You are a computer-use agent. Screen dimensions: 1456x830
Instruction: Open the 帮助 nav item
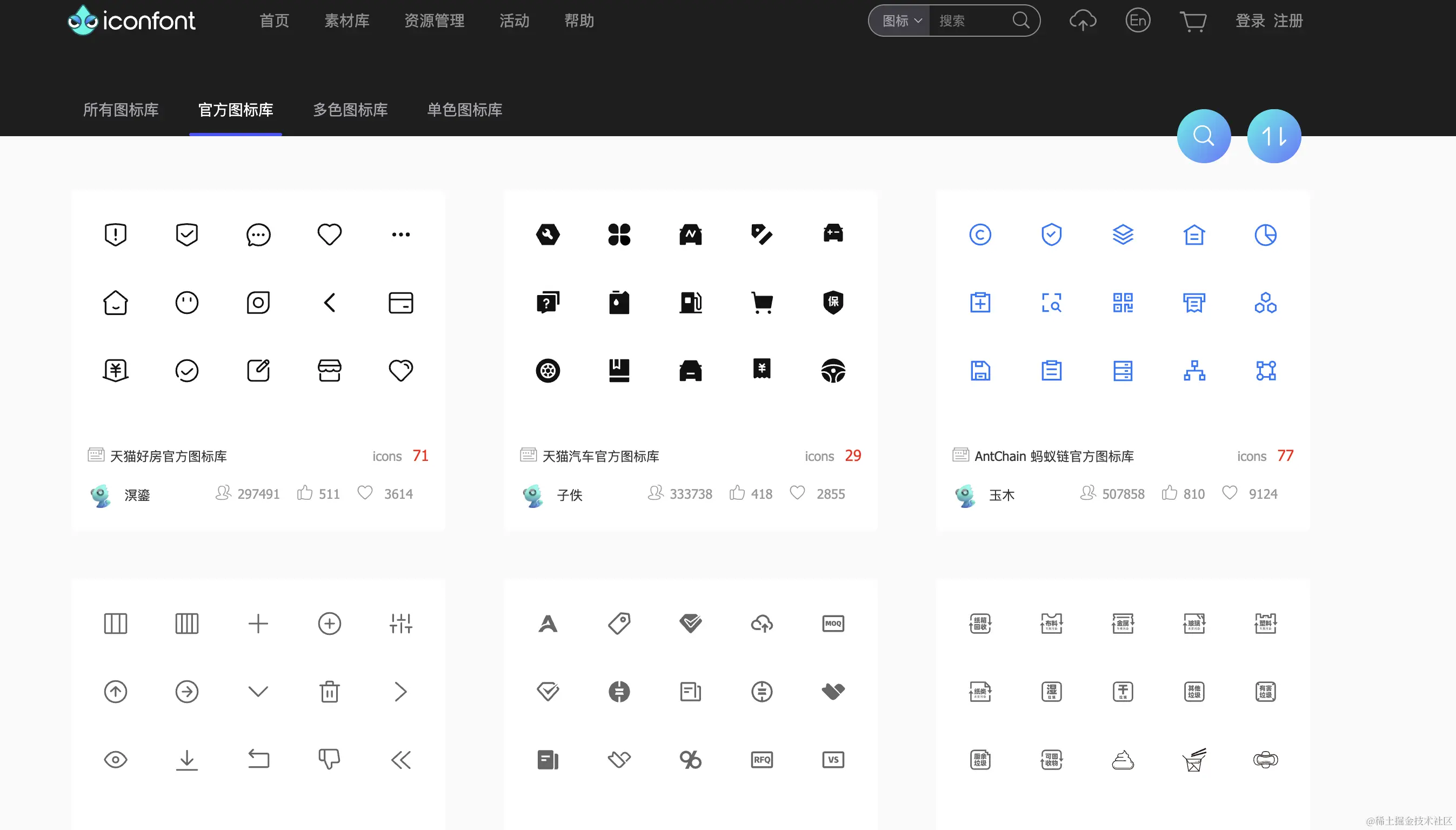pyautogui.click(x=579, y=21)
